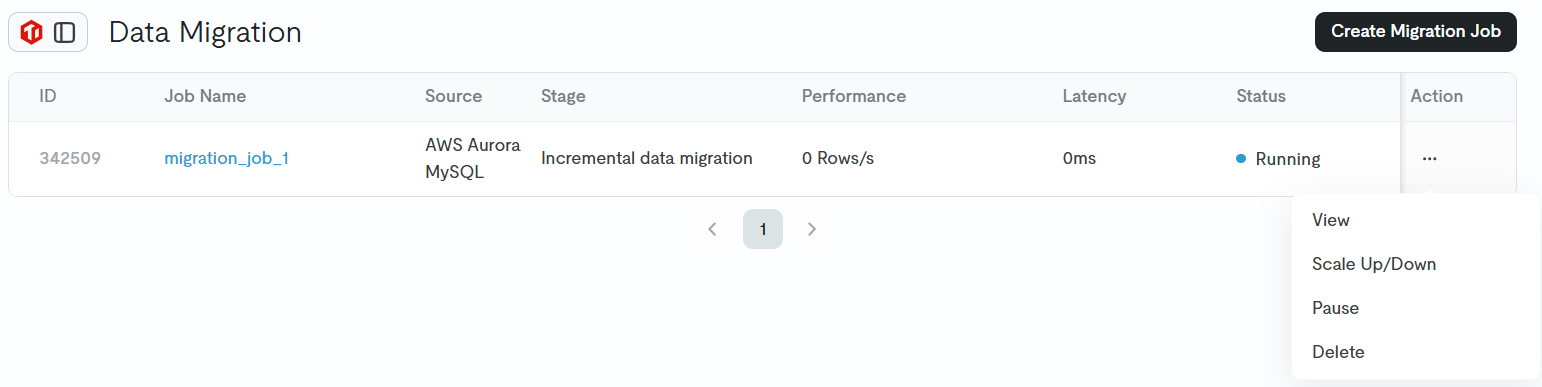1542x387 pixels.
Task: Toggle the sidebar panel icon
Action: click(65, 32)
